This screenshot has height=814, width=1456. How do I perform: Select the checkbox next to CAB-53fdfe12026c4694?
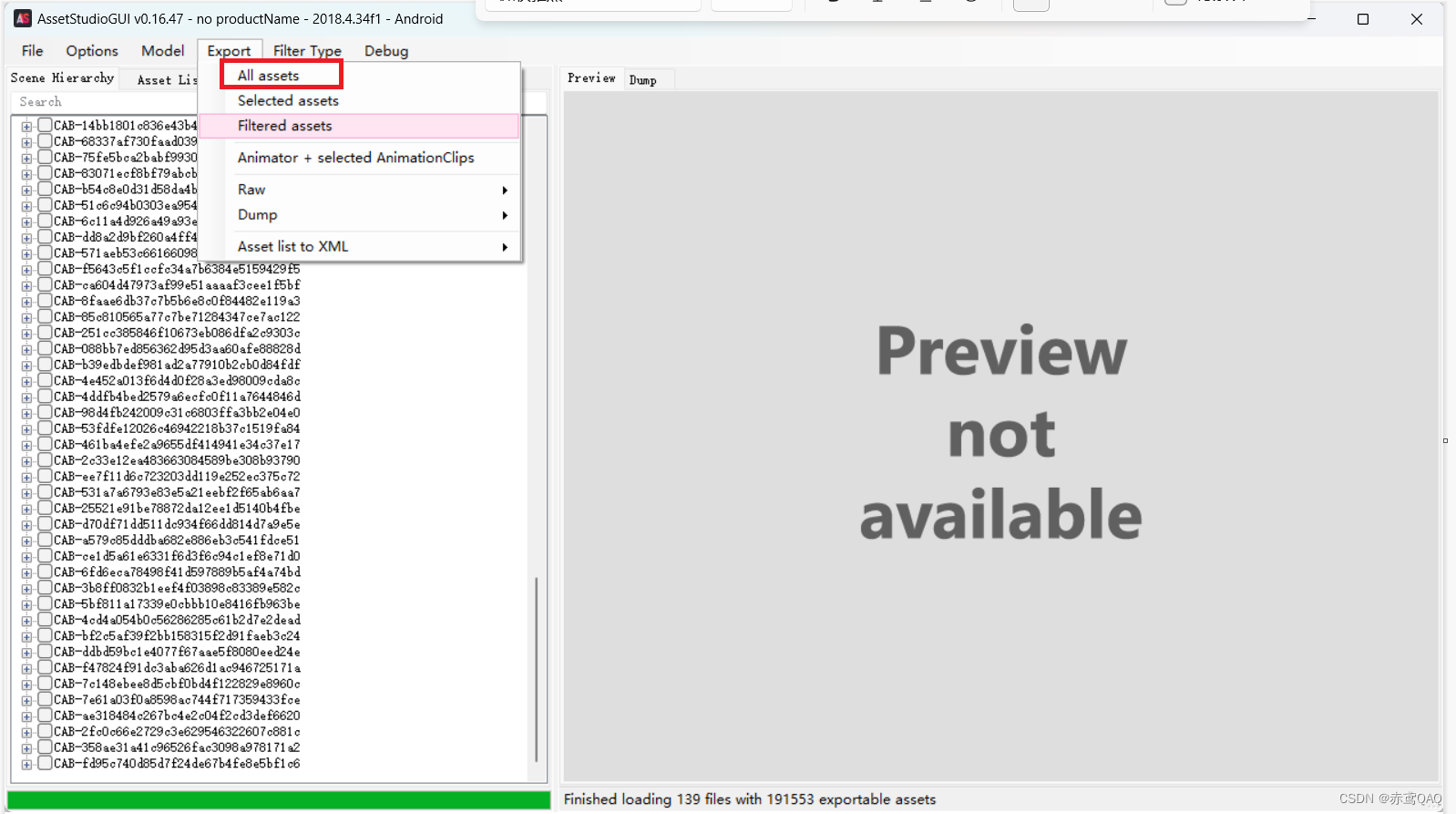point(45,428)
